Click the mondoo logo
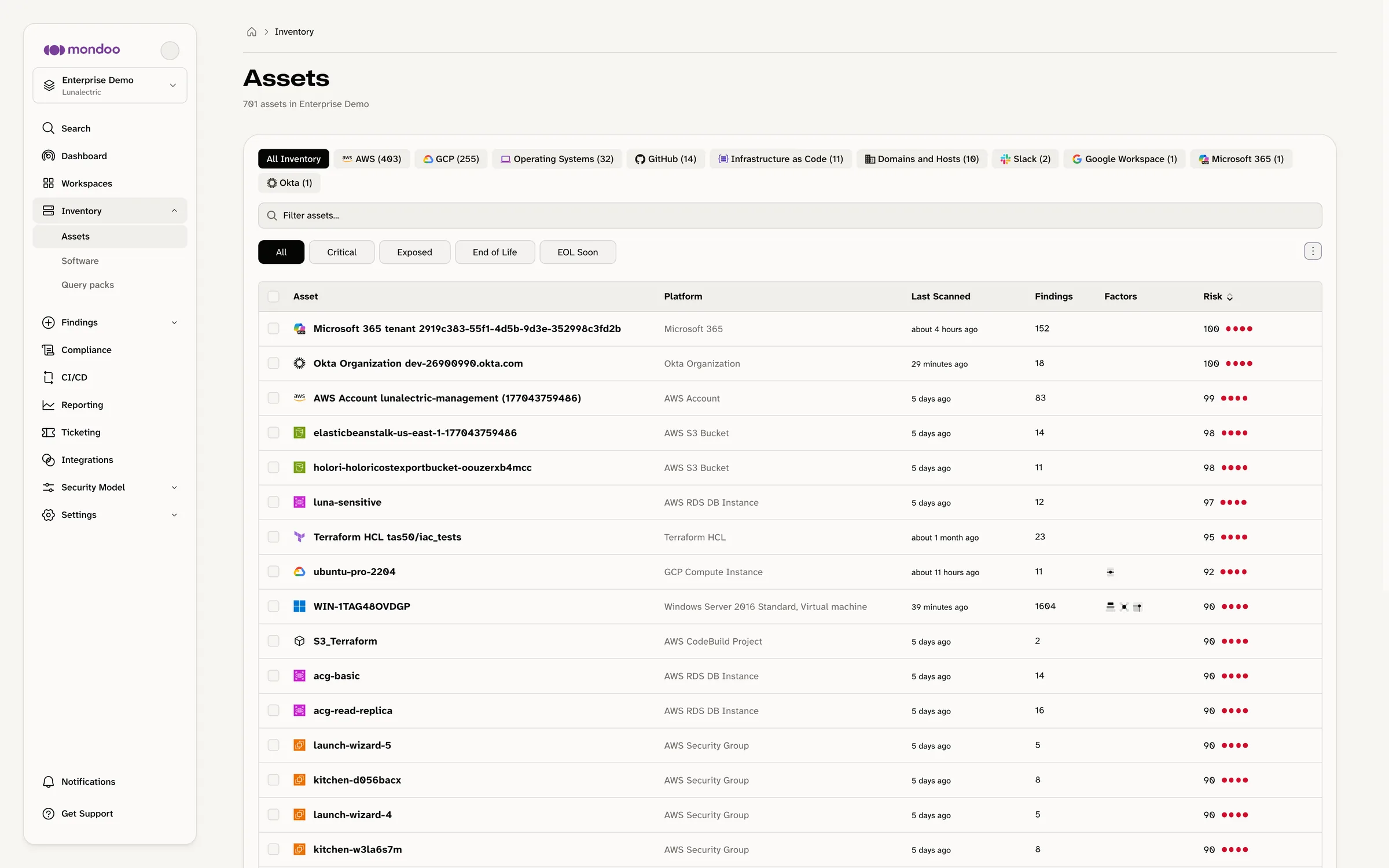The image size is (1389, 868). pyautogui.click(x=82, y=50)
